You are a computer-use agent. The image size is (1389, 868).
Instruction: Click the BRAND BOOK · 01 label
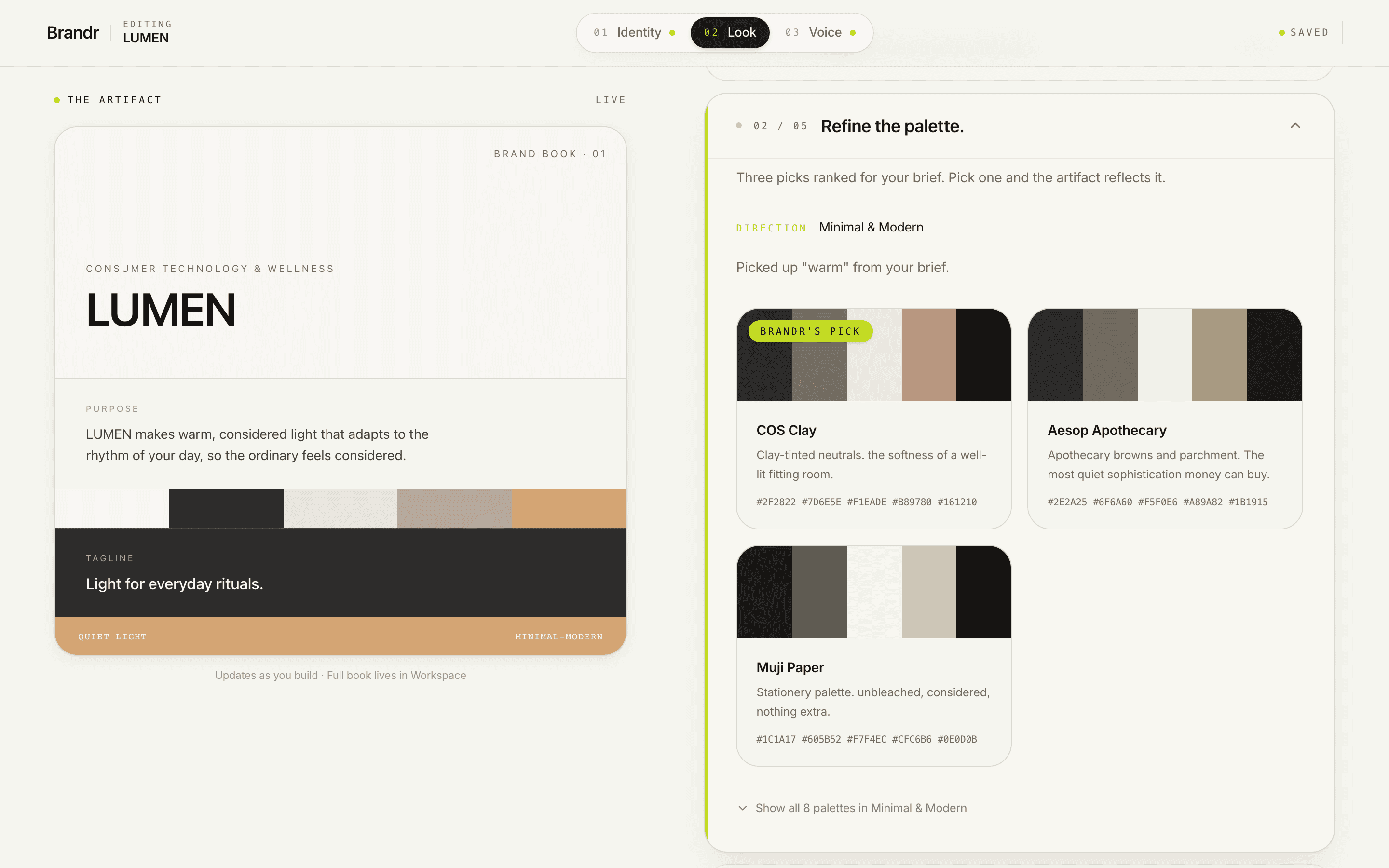[x=549, y=154]
